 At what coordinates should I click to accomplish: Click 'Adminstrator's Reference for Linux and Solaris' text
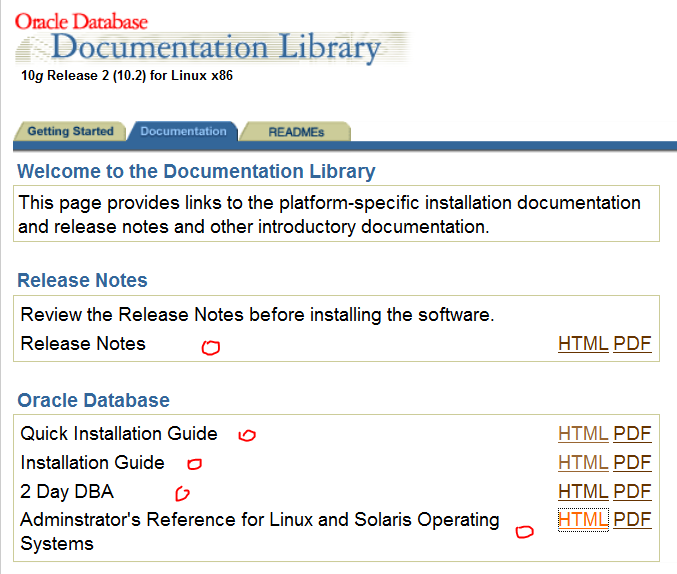pos(259,531)
